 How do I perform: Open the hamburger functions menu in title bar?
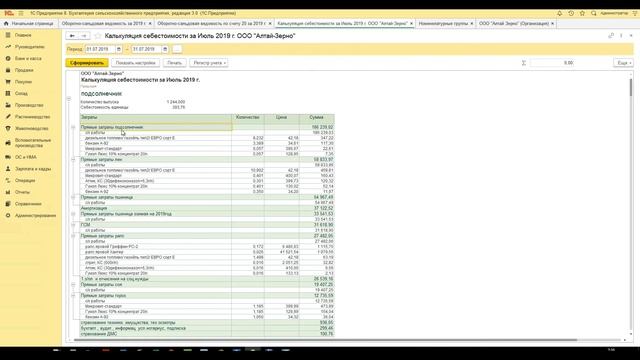pos(21,13)
